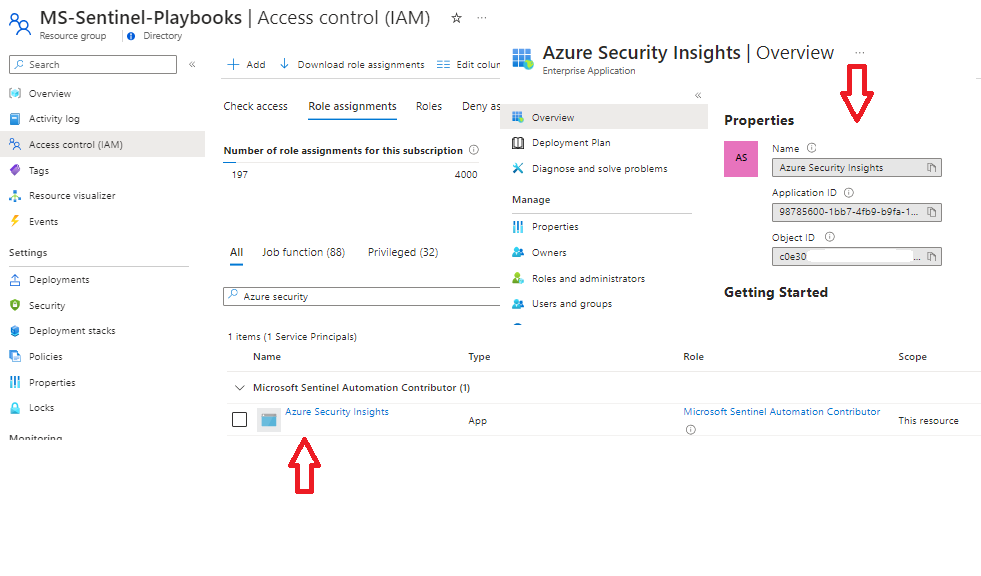Copy the Object ID using its copy icon
The height and width of the screenshot is (576, 981).
tap(933, 256)
